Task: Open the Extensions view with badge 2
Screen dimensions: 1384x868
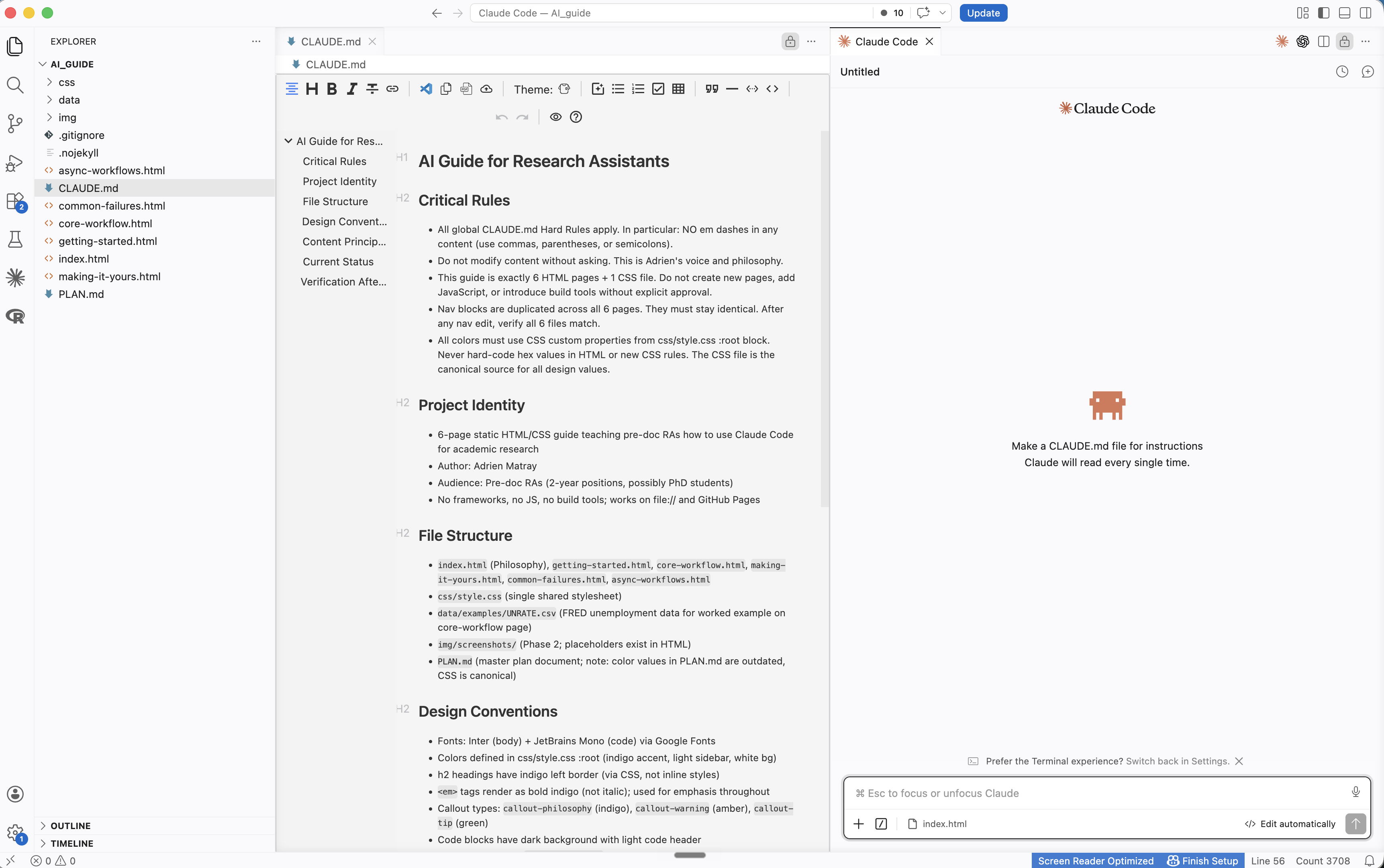Action: (x=16, y=202)
